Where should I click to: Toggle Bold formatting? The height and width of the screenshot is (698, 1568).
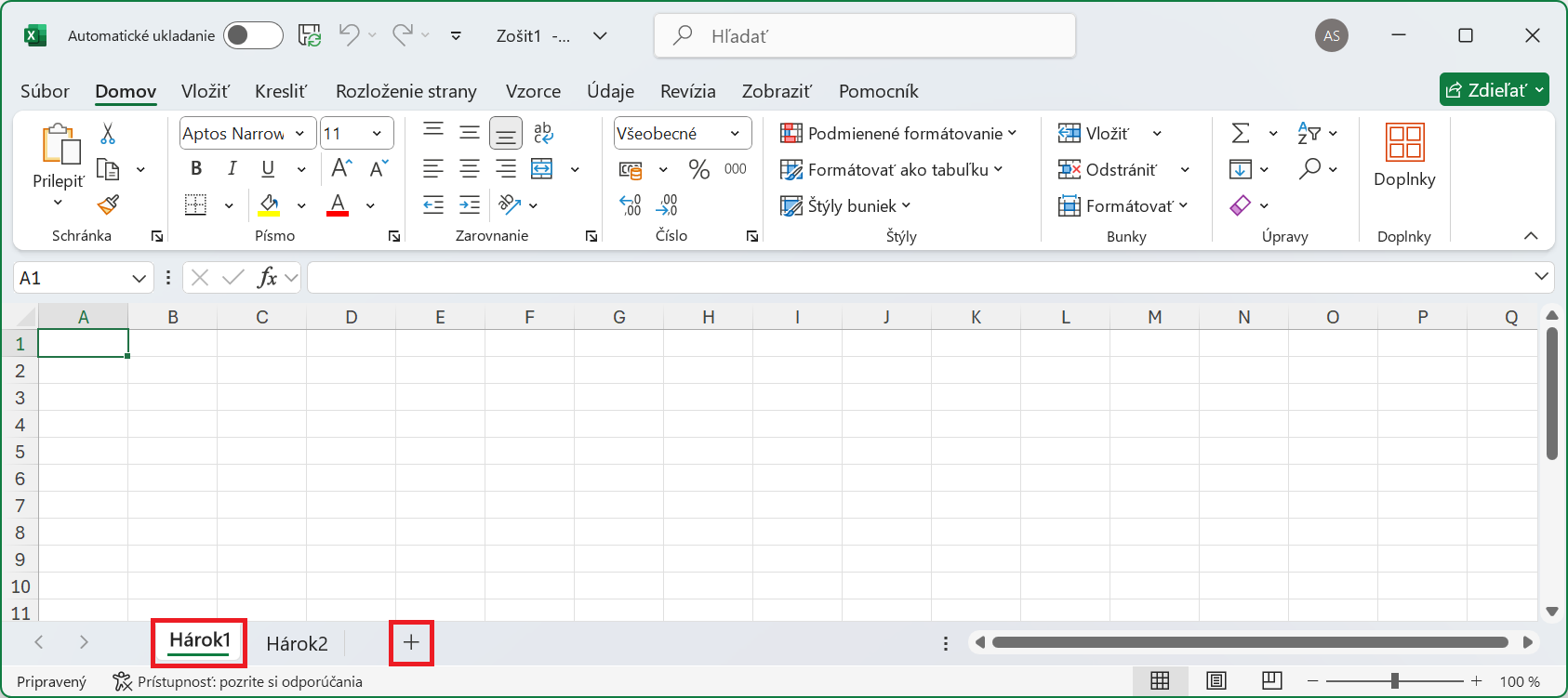point(196,168)
